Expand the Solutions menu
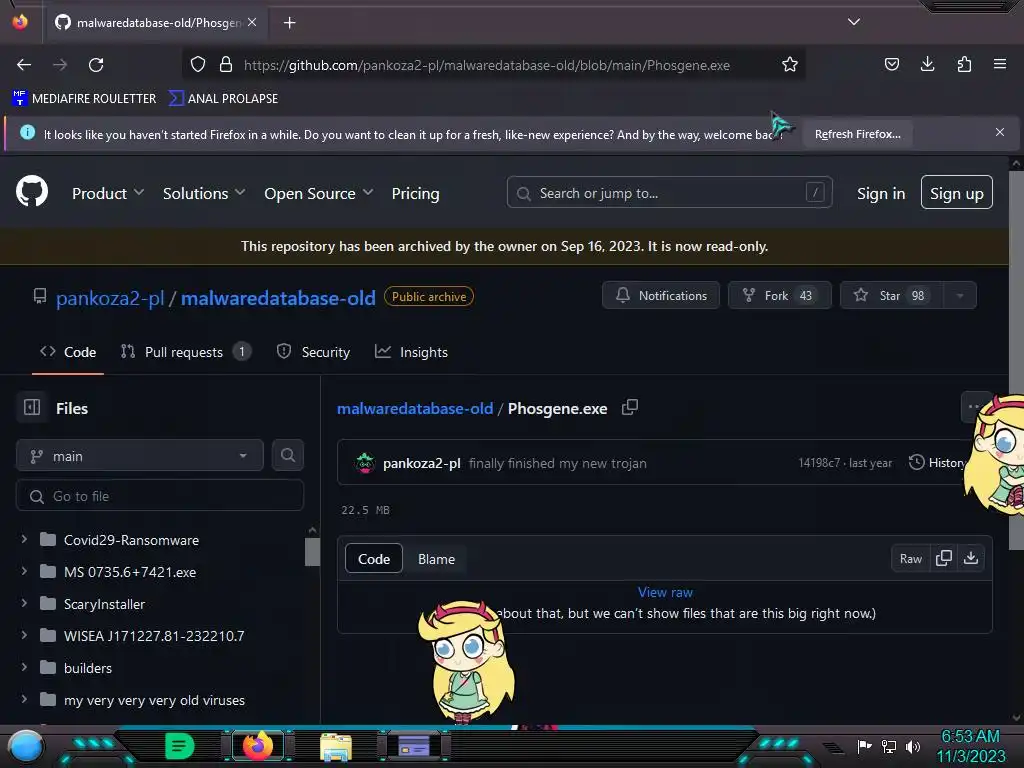This screenshot has height=768, width=1024. click(x=204, y=193)
